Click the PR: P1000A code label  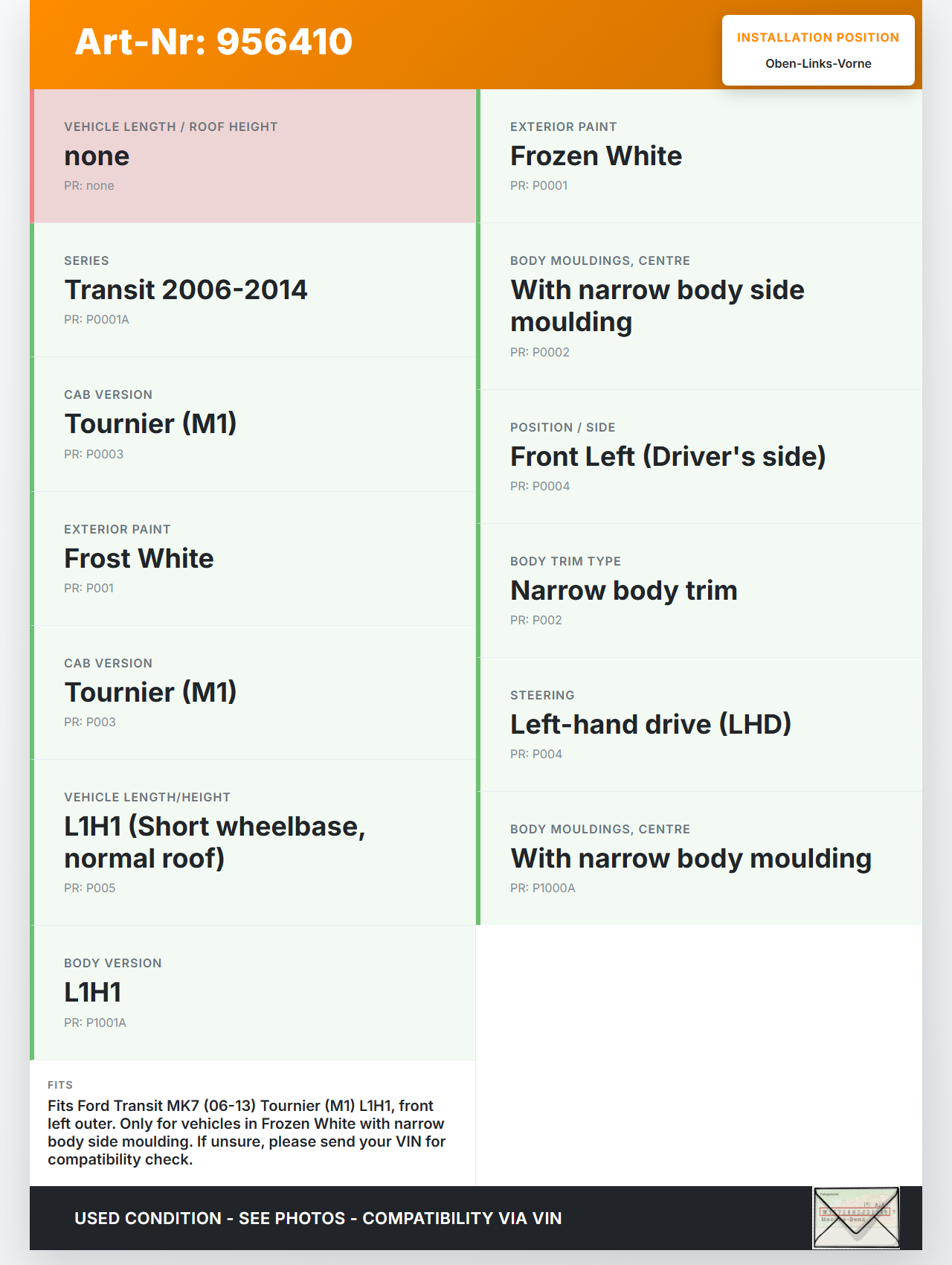[543, 888]
